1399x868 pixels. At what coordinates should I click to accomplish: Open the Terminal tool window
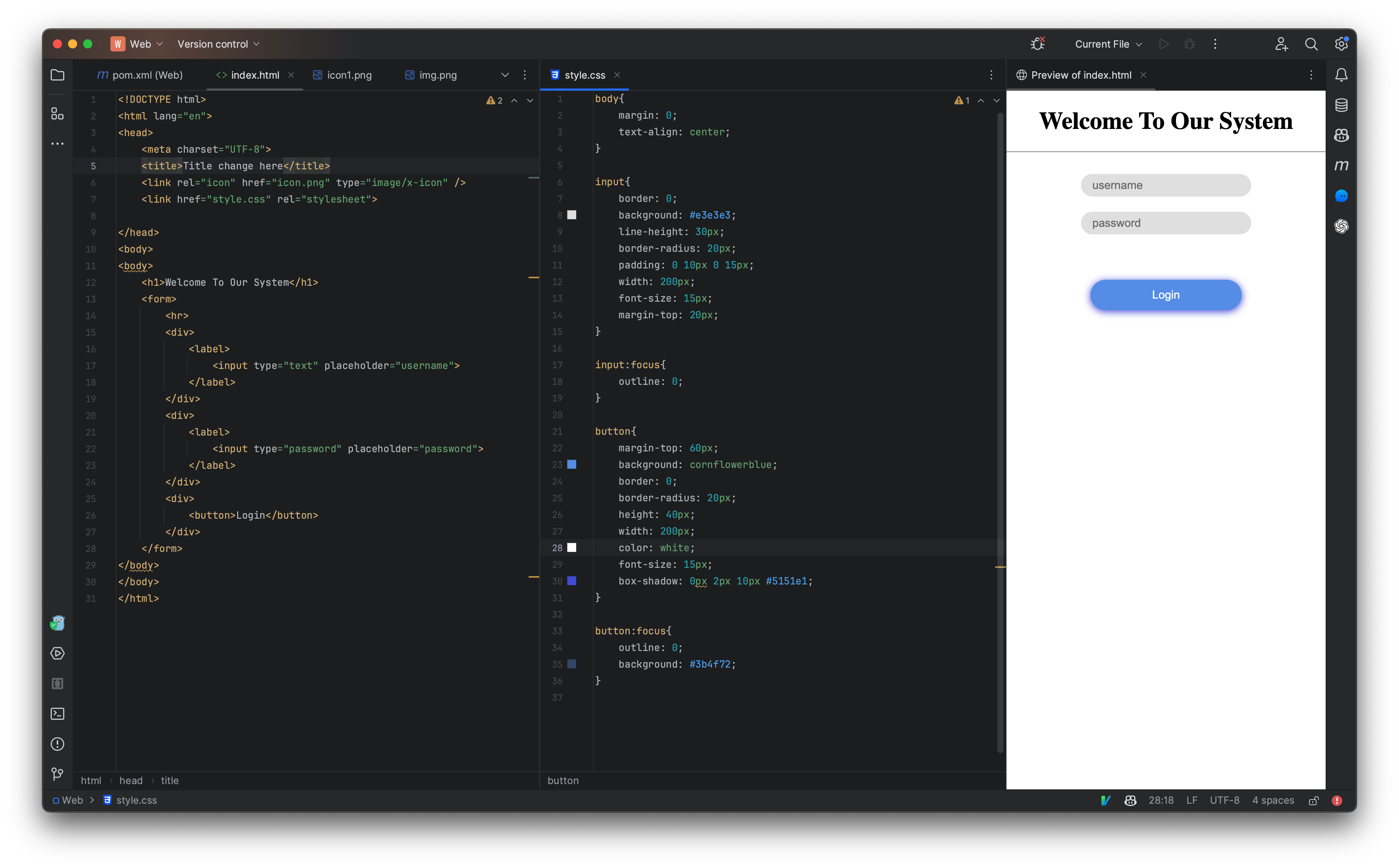click(x=57, y=714)
